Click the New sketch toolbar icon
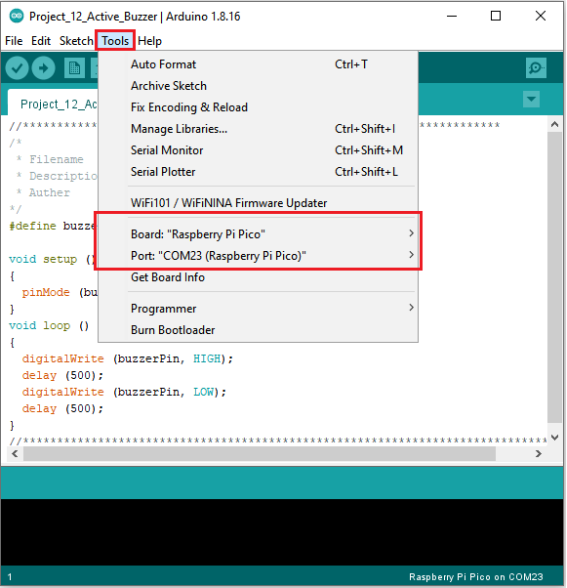The height and width of the screenshot is (588, 567). pos(74,68)
